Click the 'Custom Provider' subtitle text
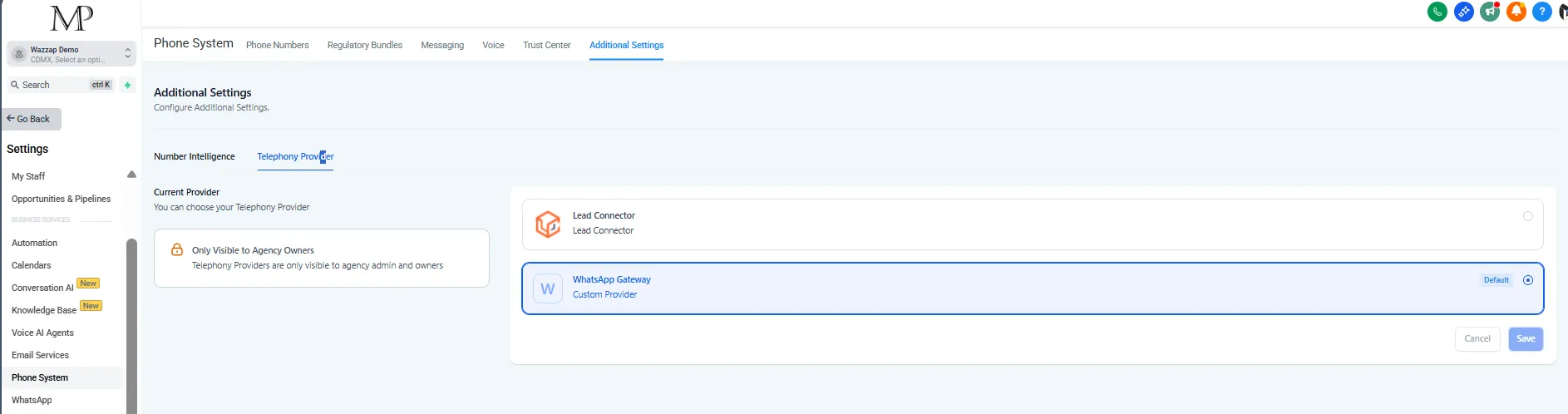The image size is (1568, 414). (604, 294)
